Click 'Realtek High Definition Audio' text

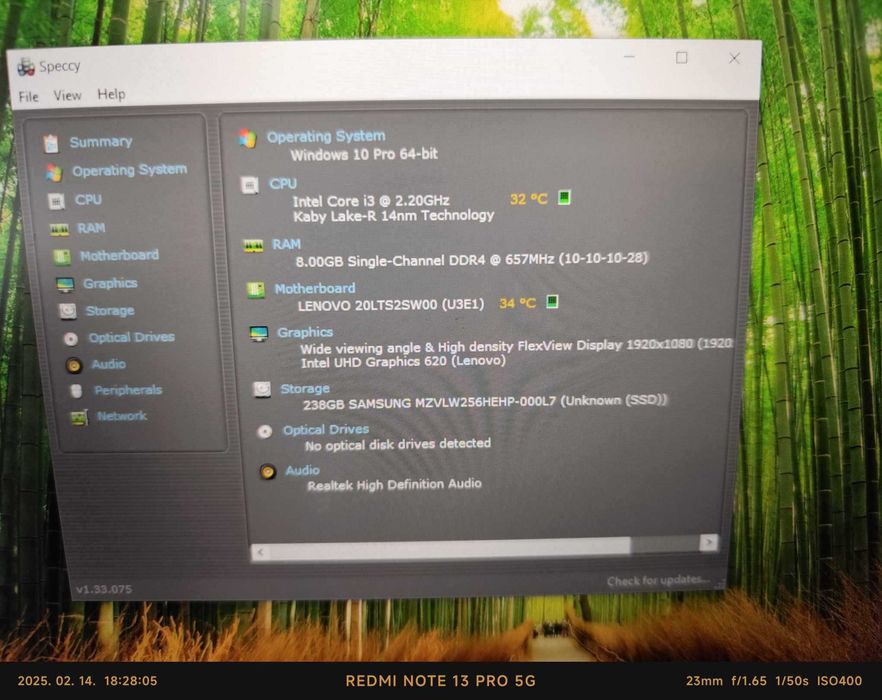coord(394,484)
